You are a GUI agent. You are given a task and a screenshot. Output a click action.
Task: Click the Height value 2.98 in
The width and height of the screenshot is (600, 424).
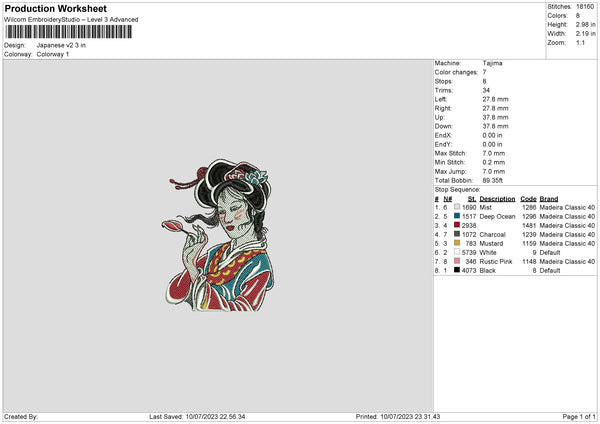(x=585, y=24)
